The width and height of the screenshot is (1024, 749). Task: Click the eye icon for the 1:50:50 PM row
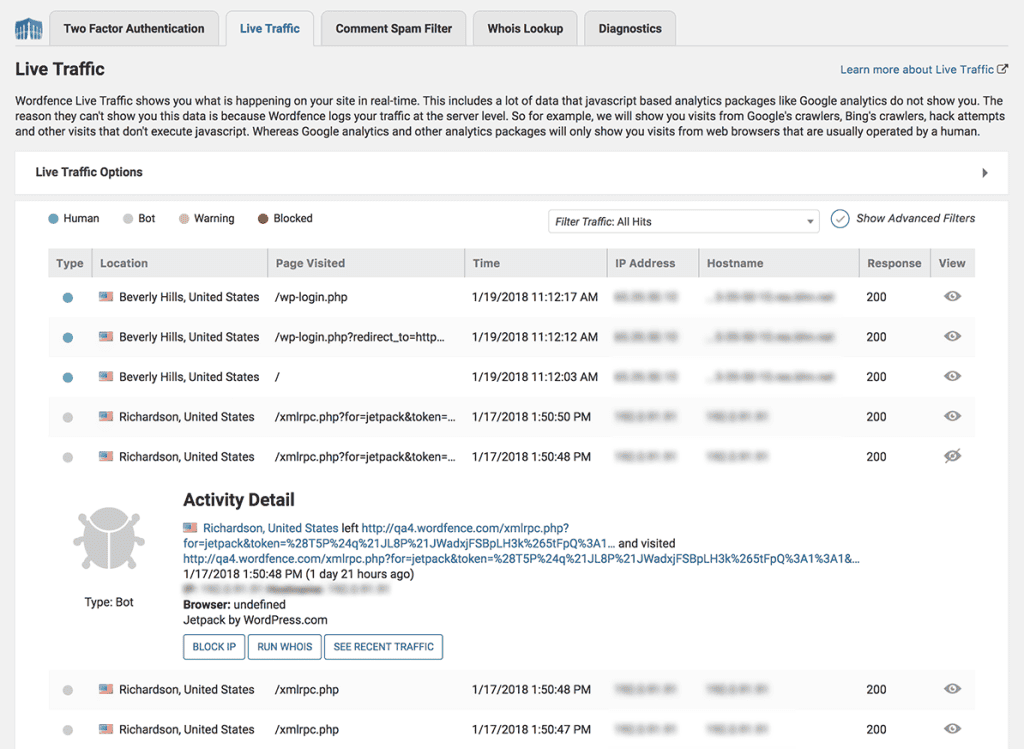(952, 416)
